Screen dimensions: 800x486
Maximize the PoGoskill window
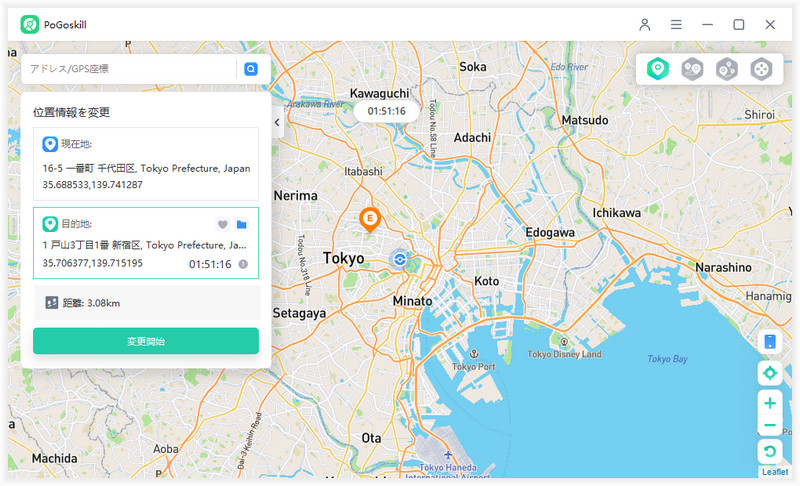[x=738, y=24]
